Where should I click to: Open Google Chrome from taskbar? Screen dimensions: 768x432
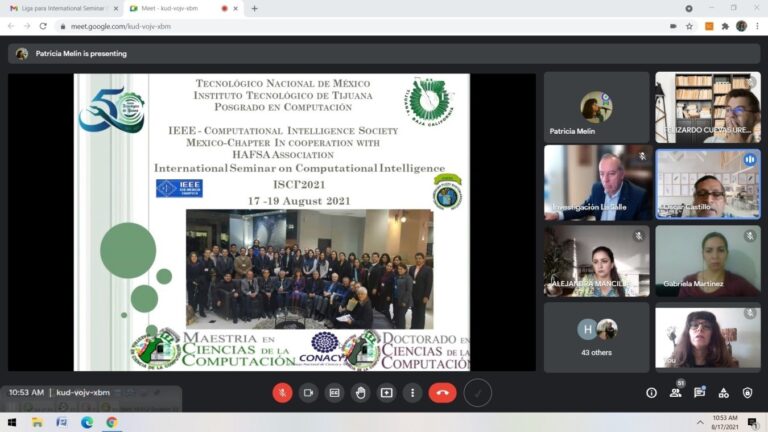pyautogui.click(x=112, y=422)
